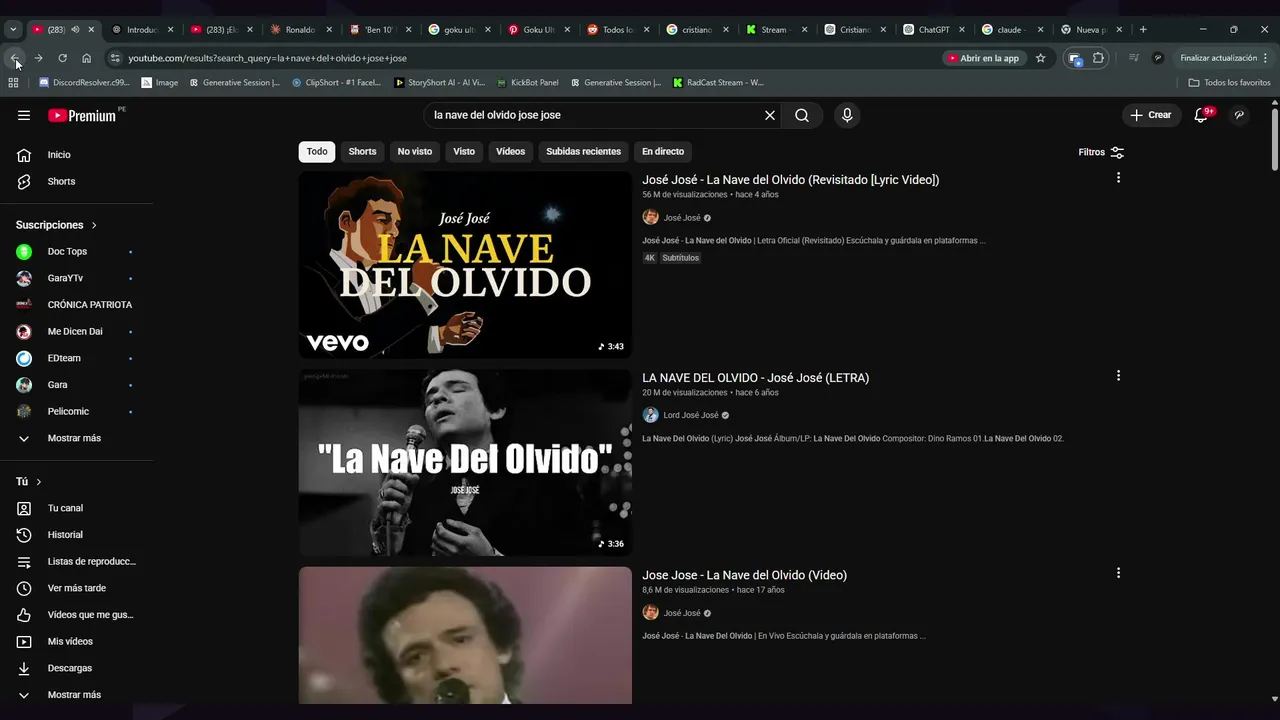The width and height of the screenshot is (1280, 720).
Task: Bookmark this page with the star icon
Action: [x=1040, y=58]
